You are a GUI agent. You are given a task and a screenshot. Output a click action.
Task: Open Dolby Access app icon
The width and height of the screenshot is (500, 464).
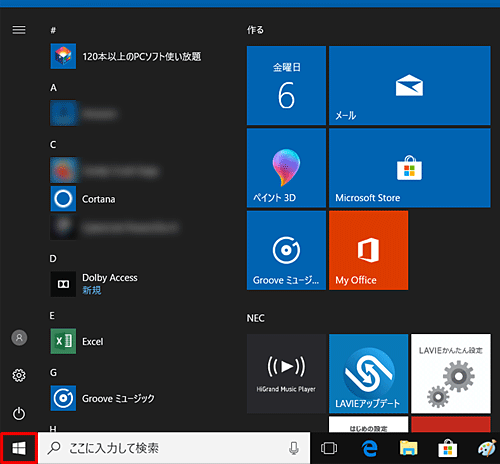pos(63,284)
